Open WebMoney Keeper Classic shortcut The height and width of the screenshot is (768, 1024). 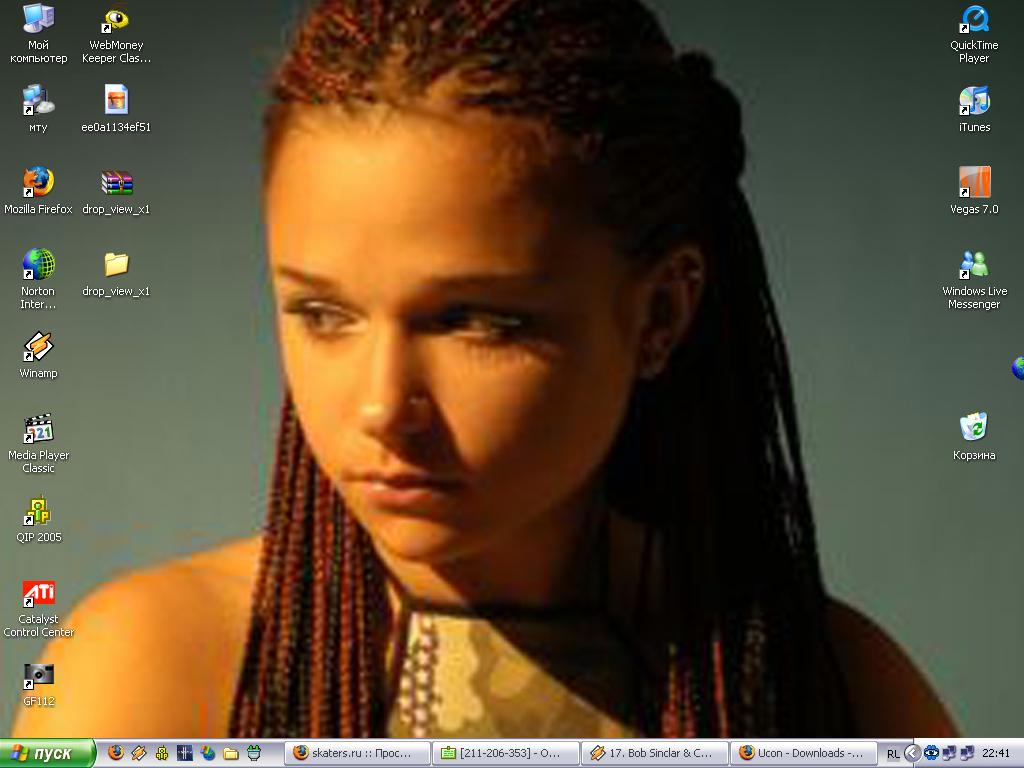[x=116, y=20]
